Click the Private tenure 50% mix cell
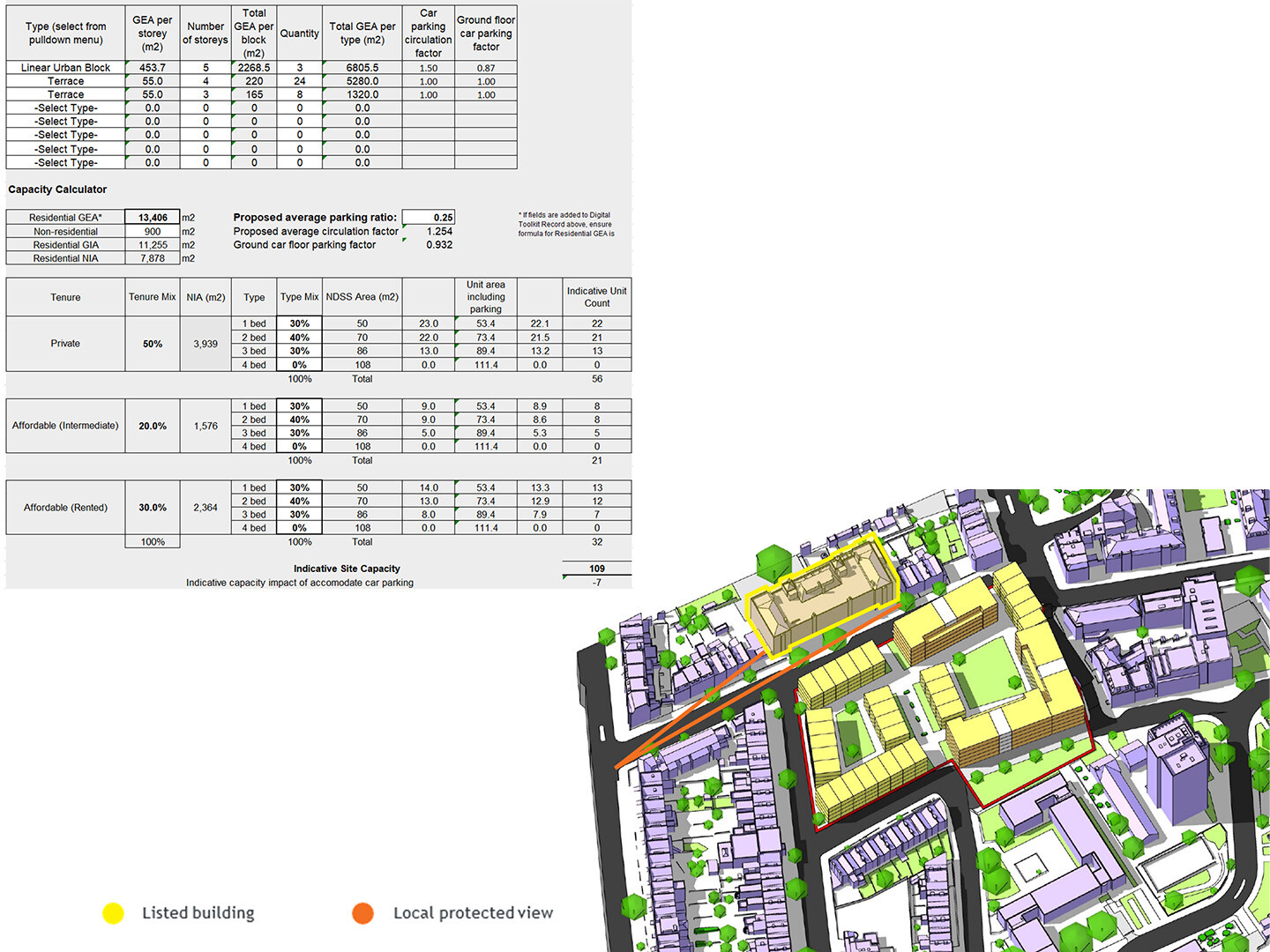This screenshot has height=952, width=1270. coord(152,344)
